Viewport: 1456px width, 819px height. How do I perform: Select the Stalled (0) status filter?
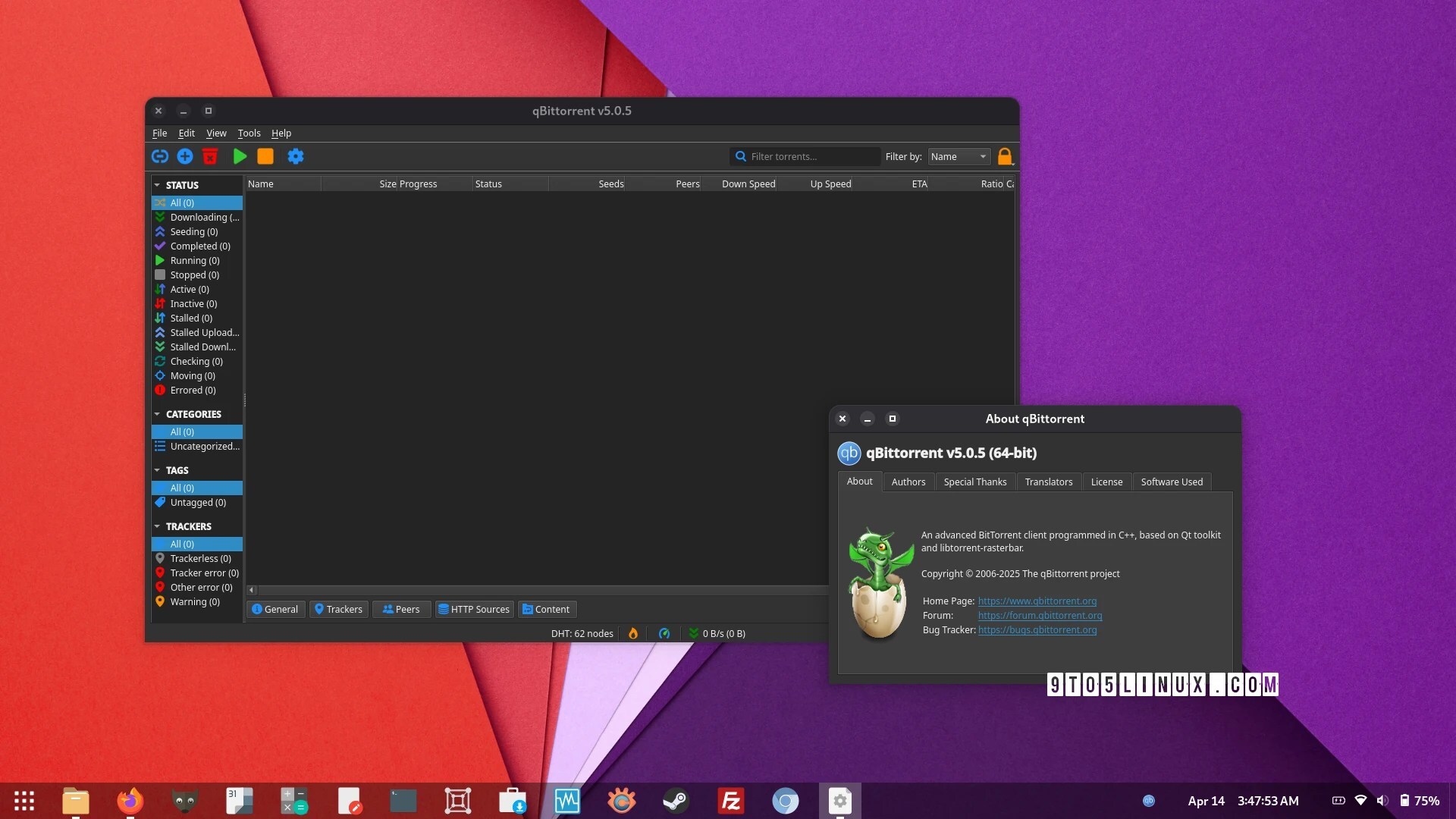pos(197,318)
